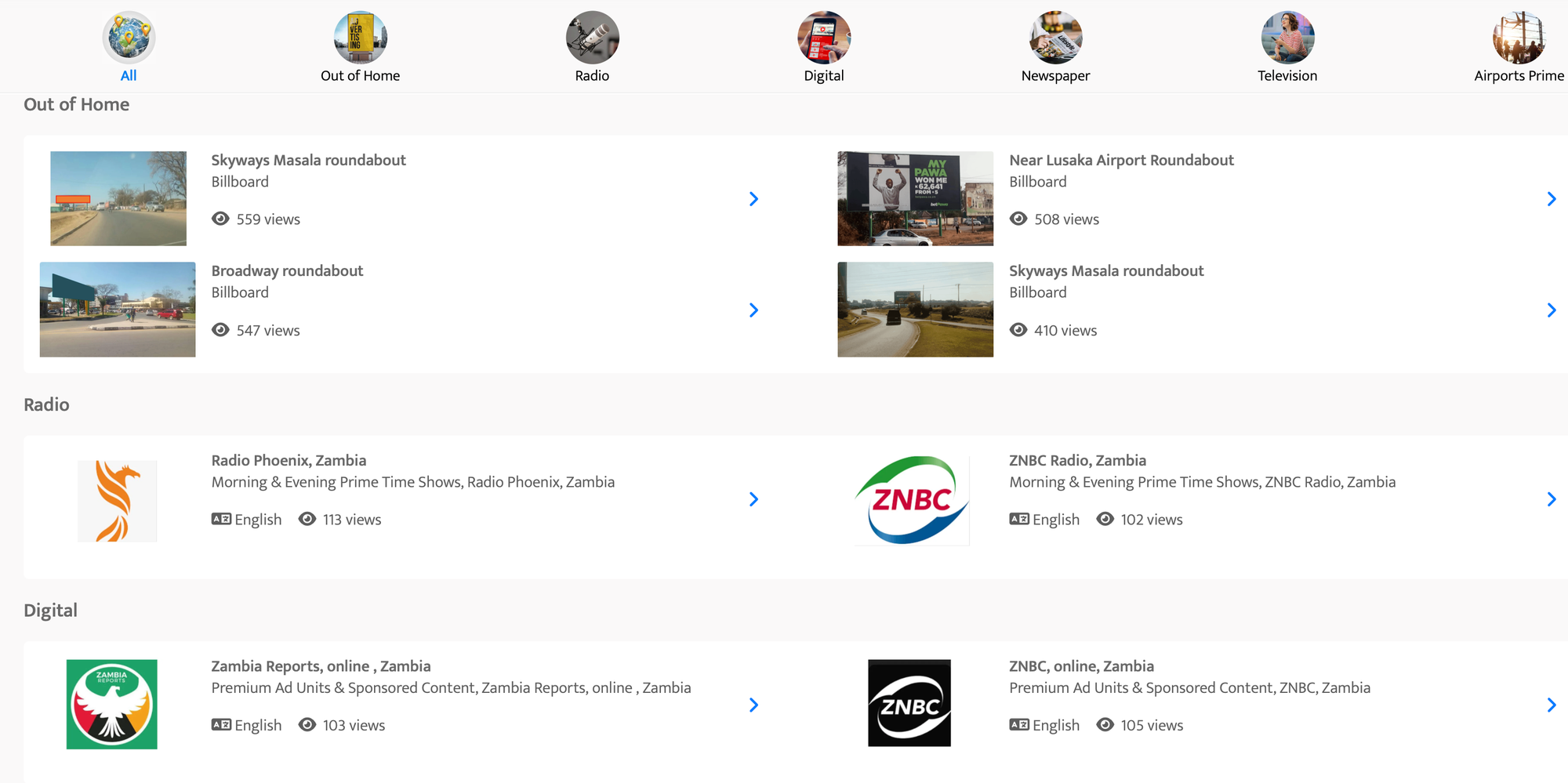Screen dimensions: 1568x783
Task: Select the Radio microphone category icon
Action: [x=592, y=37]
